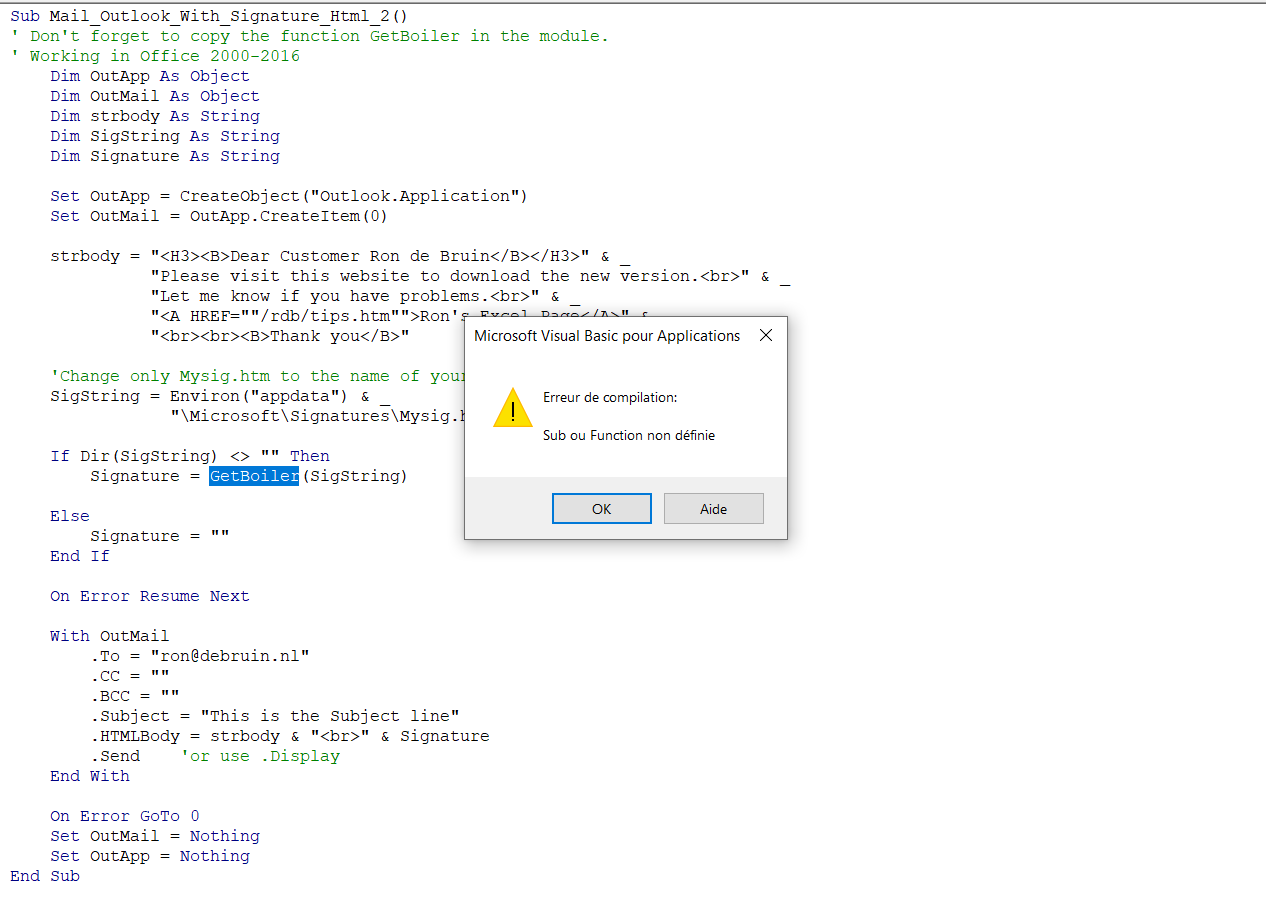Image resolution: width=1266 pixels, height=897 pixels.
Task: Click the "Erreur de compilation:" text
Action: (x=610, y=397)
